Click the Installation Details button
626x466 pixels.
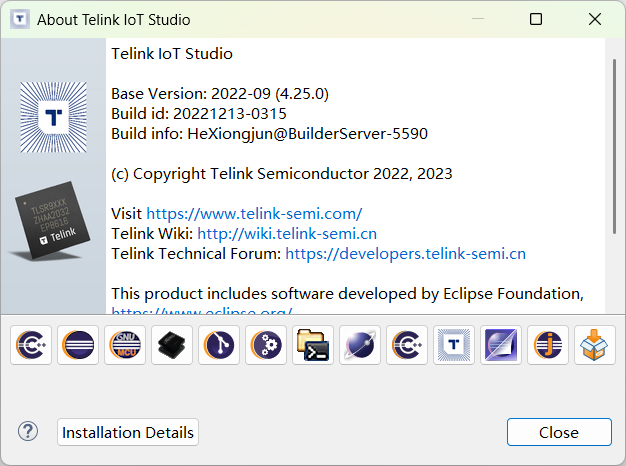(128, 432)
